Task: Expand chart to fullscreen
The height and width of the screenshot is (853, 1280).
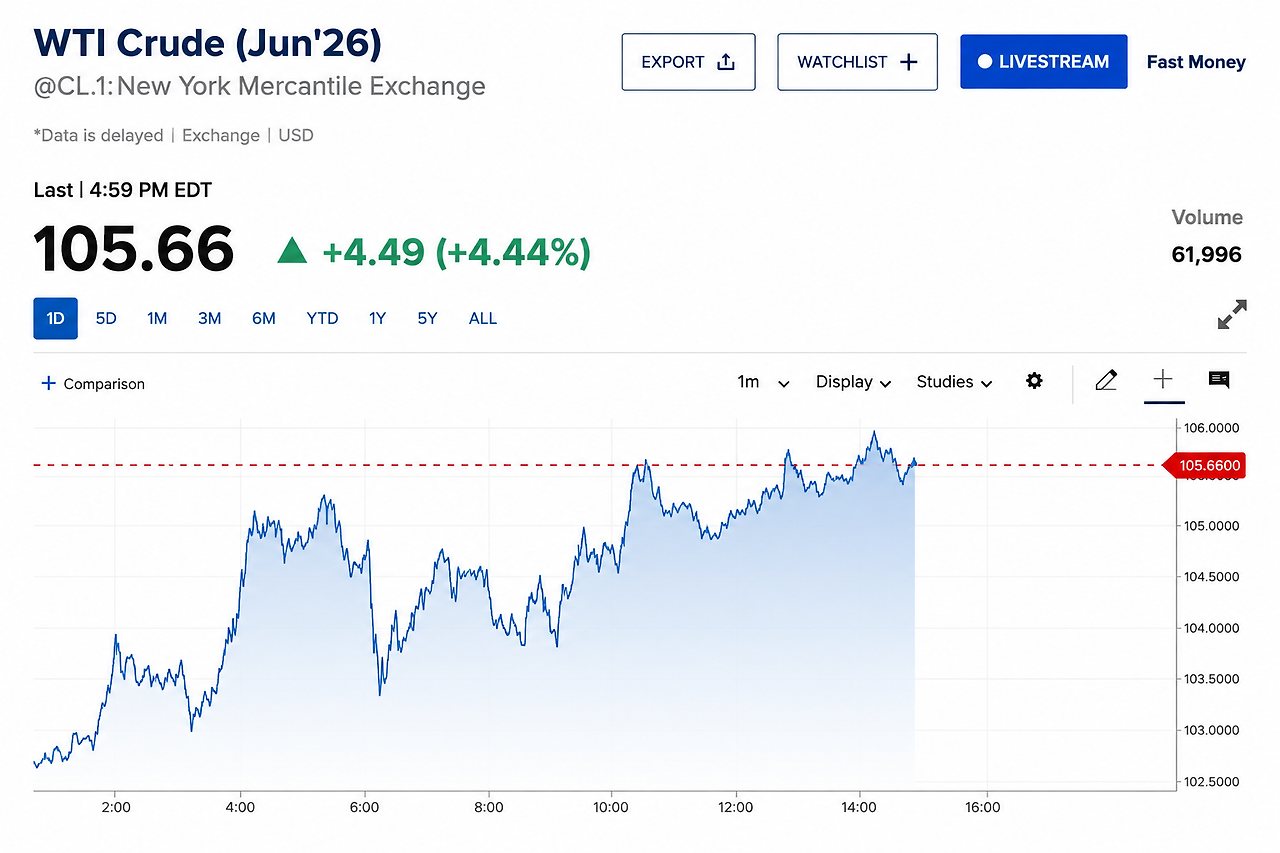Action: [1232, 315]
